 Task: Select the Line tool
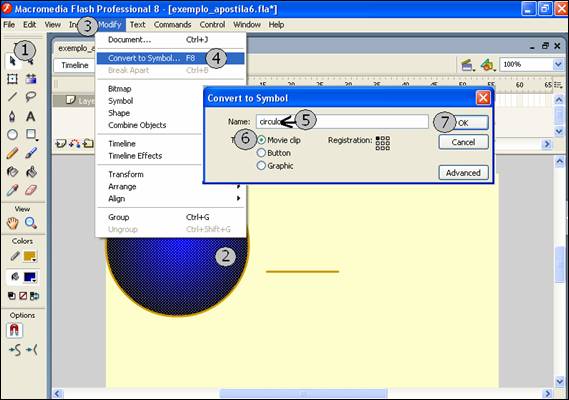(12, 97)
